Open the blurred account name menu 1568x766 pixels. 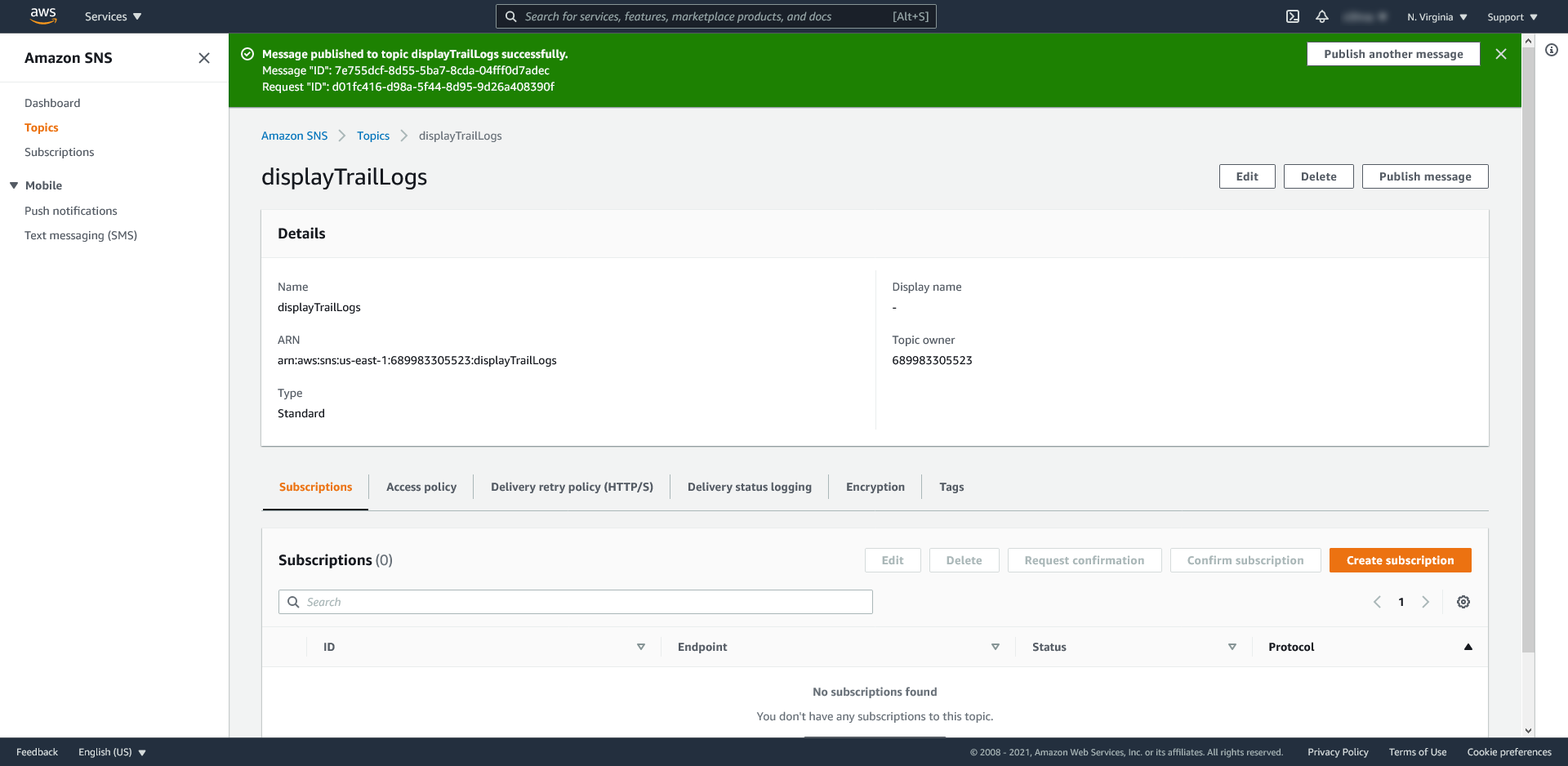[x=1365, y=16]
